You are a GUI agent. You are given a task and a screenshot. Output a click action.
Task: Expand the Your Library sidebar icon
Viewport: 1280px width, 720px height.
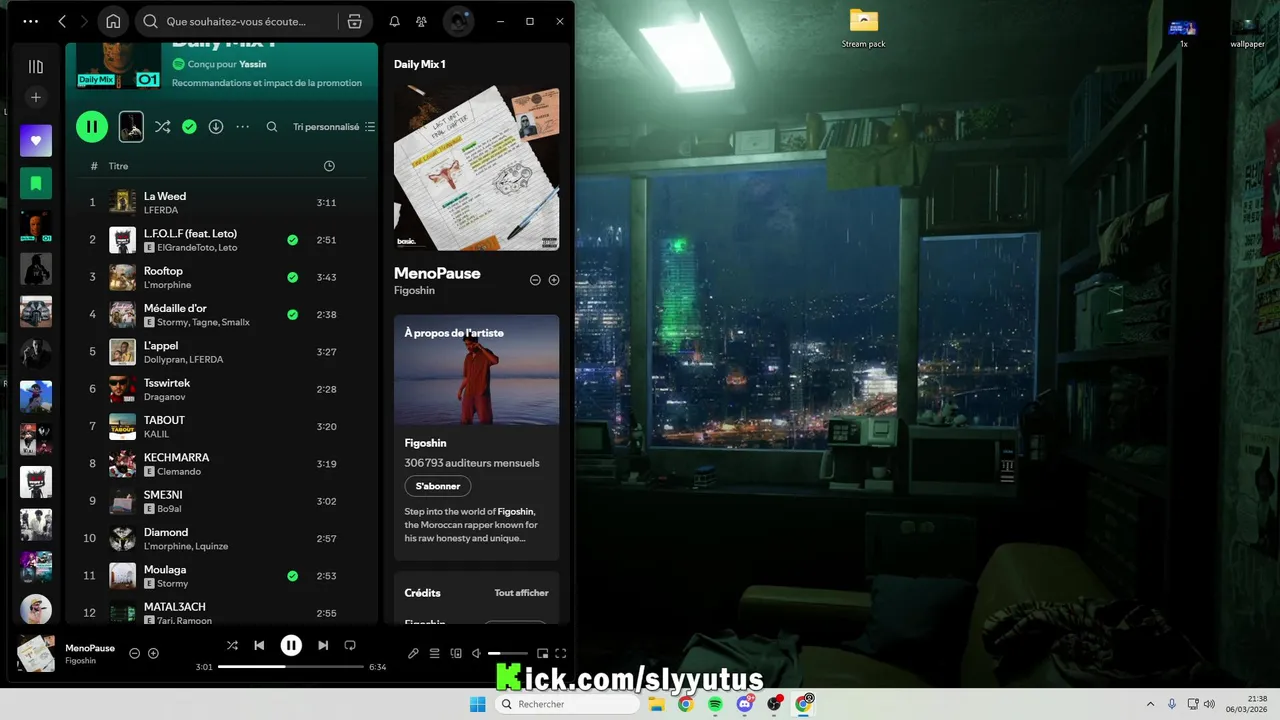click(36, 67)
